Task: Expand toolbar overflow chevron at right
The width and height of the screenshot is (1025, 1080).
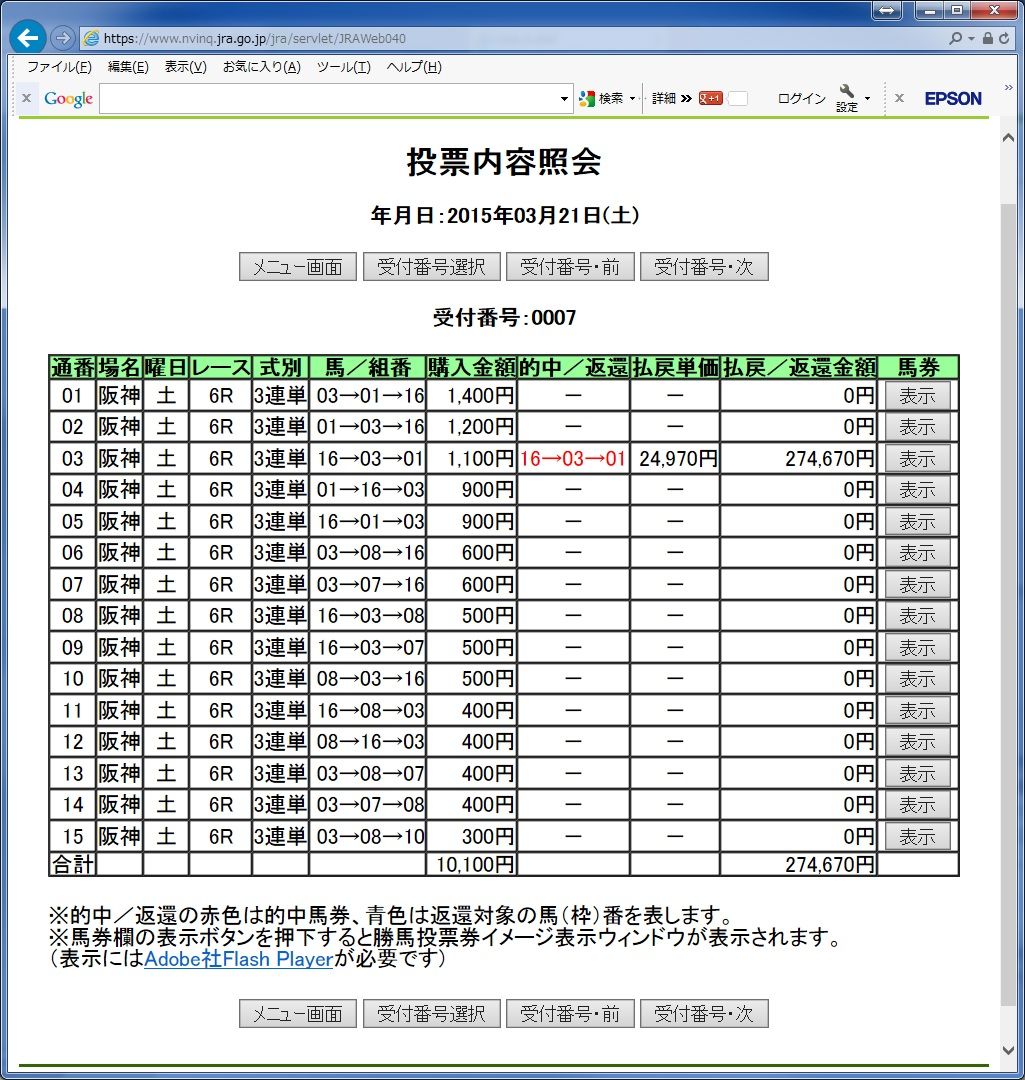Action: coord(1008,87)
